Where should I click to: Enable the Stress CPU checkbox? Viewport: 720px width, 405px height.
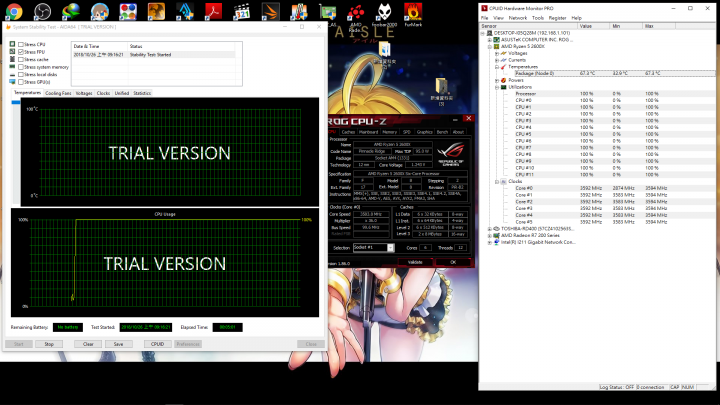click(21, 45)
